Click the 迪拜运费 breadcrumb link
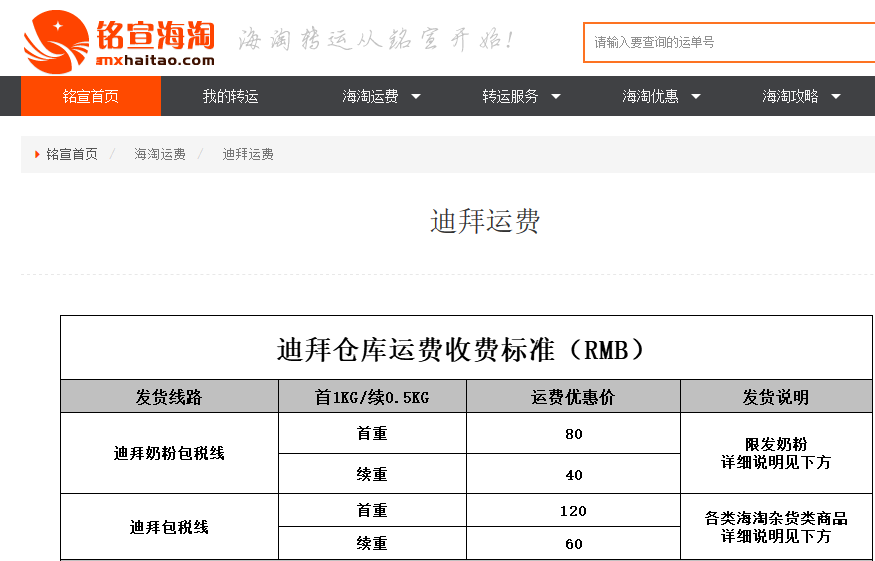The width and height of the screenshot is (875, 561). [248, 154]
